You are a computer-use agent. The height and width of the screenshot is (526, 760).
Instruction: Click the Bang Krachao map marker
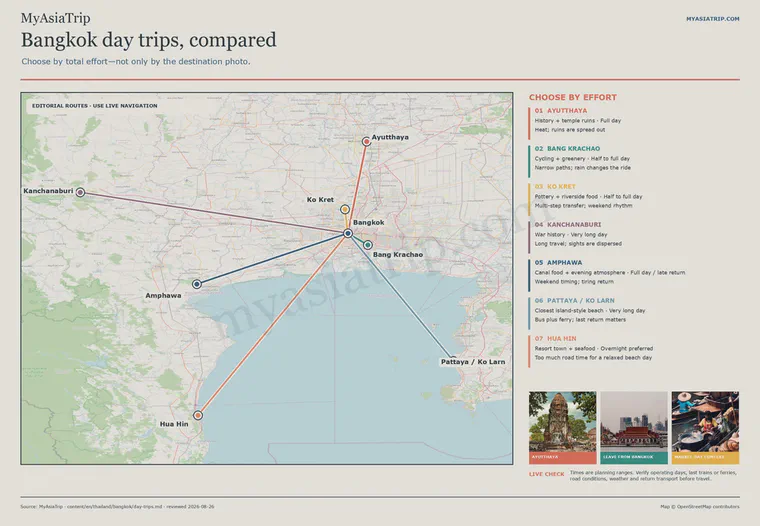coord(368,245)
